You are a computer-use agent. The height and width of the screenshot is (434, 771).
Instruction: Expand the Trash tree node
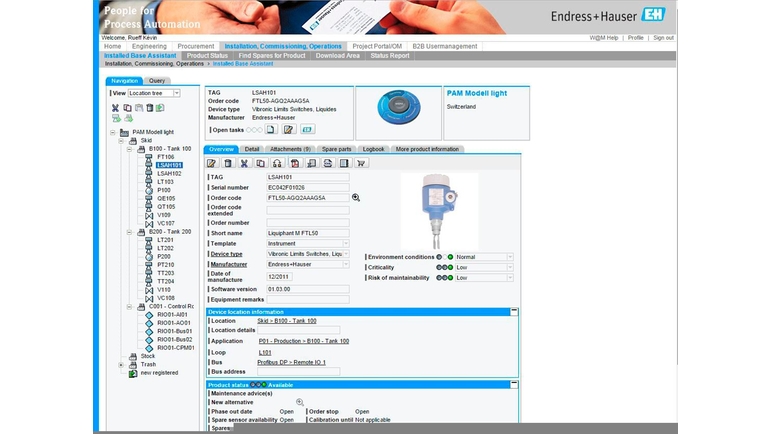(x=121, y=365)
